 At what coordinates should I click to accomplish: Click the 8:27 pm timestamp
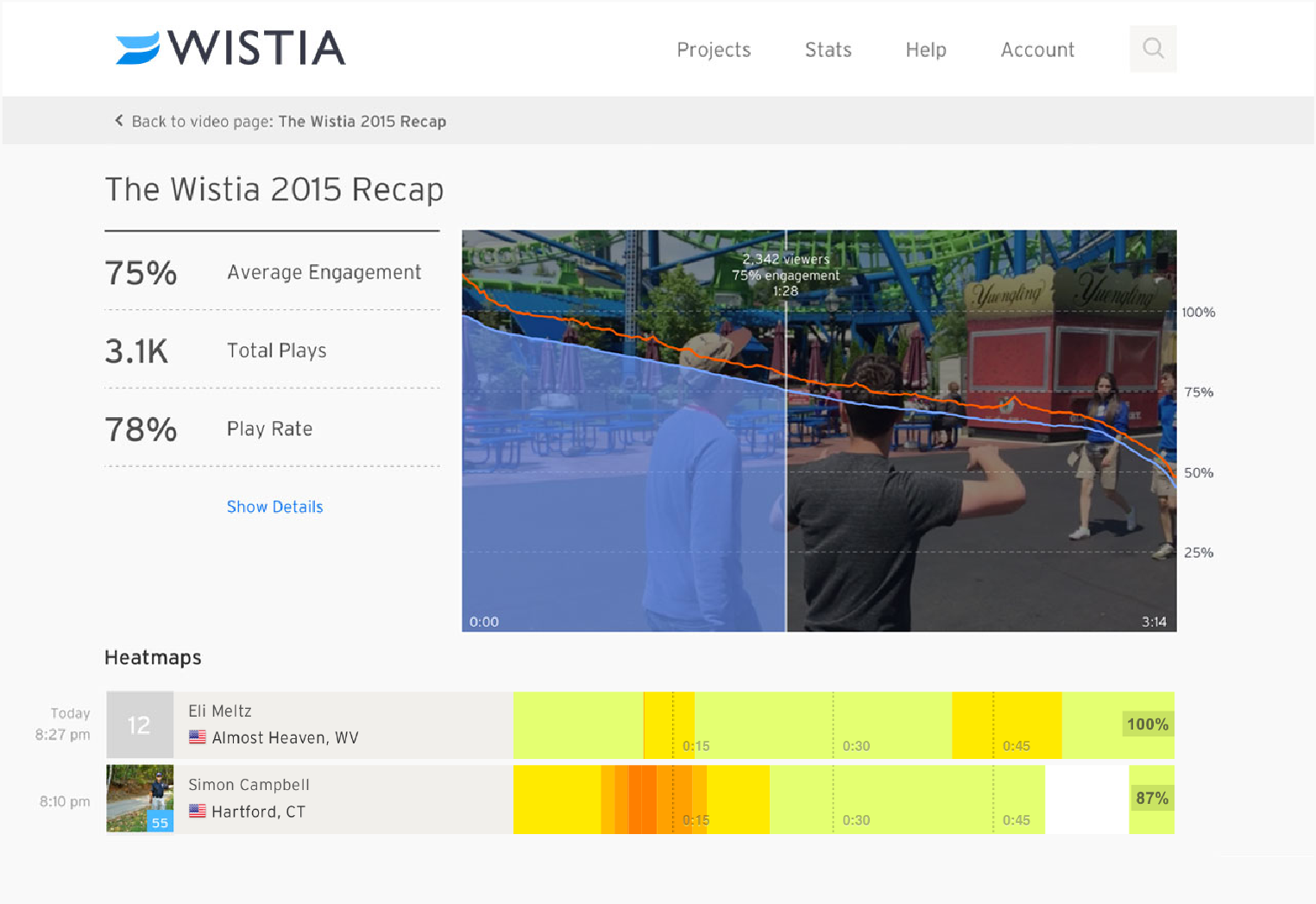point(62,735)
